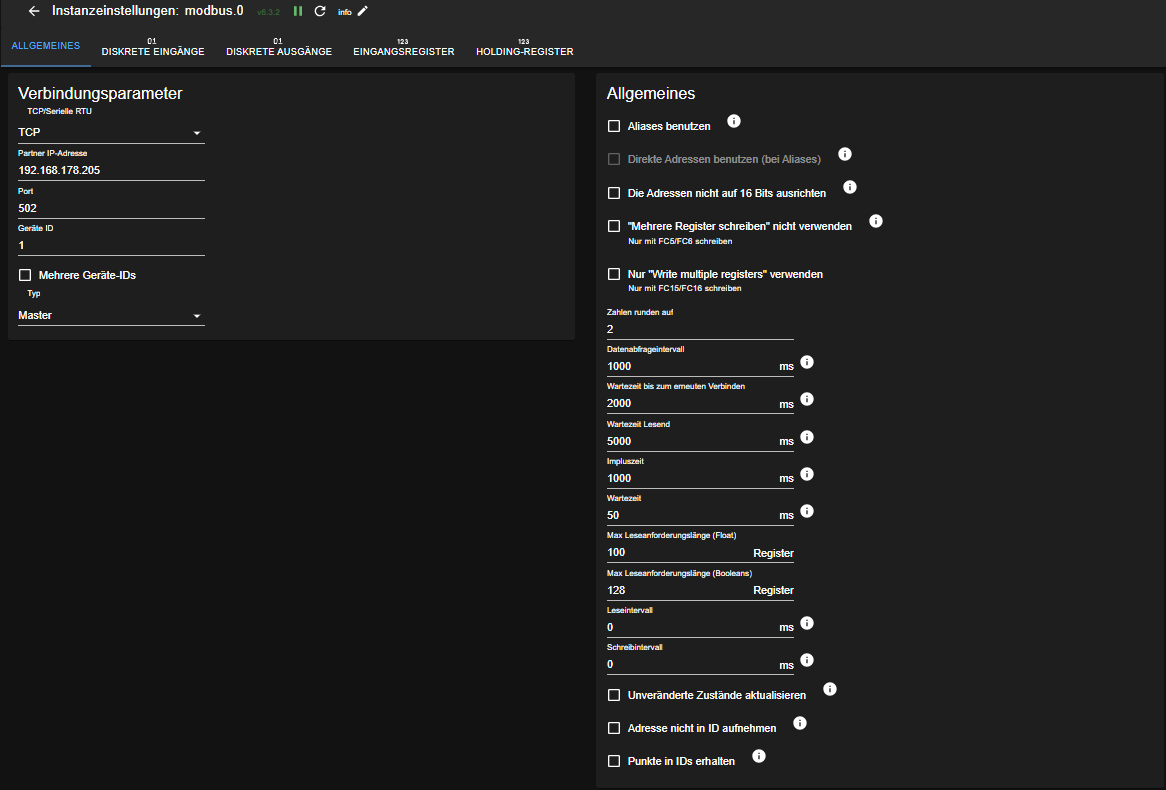1166x790 pixels.
Task: Show info for Adresse nicht in ID aufnehmen
Action: click(799, 723)
